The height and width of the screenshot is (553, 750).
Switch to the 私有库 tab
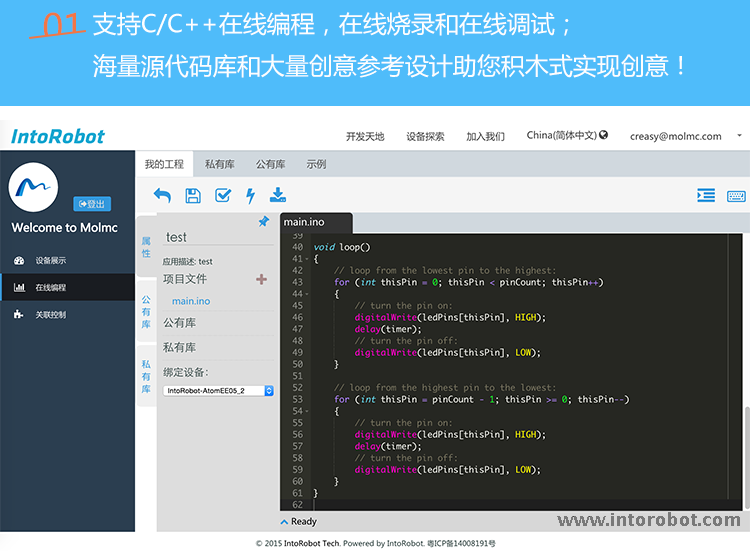pyautogui.click(x=220, y=164)
